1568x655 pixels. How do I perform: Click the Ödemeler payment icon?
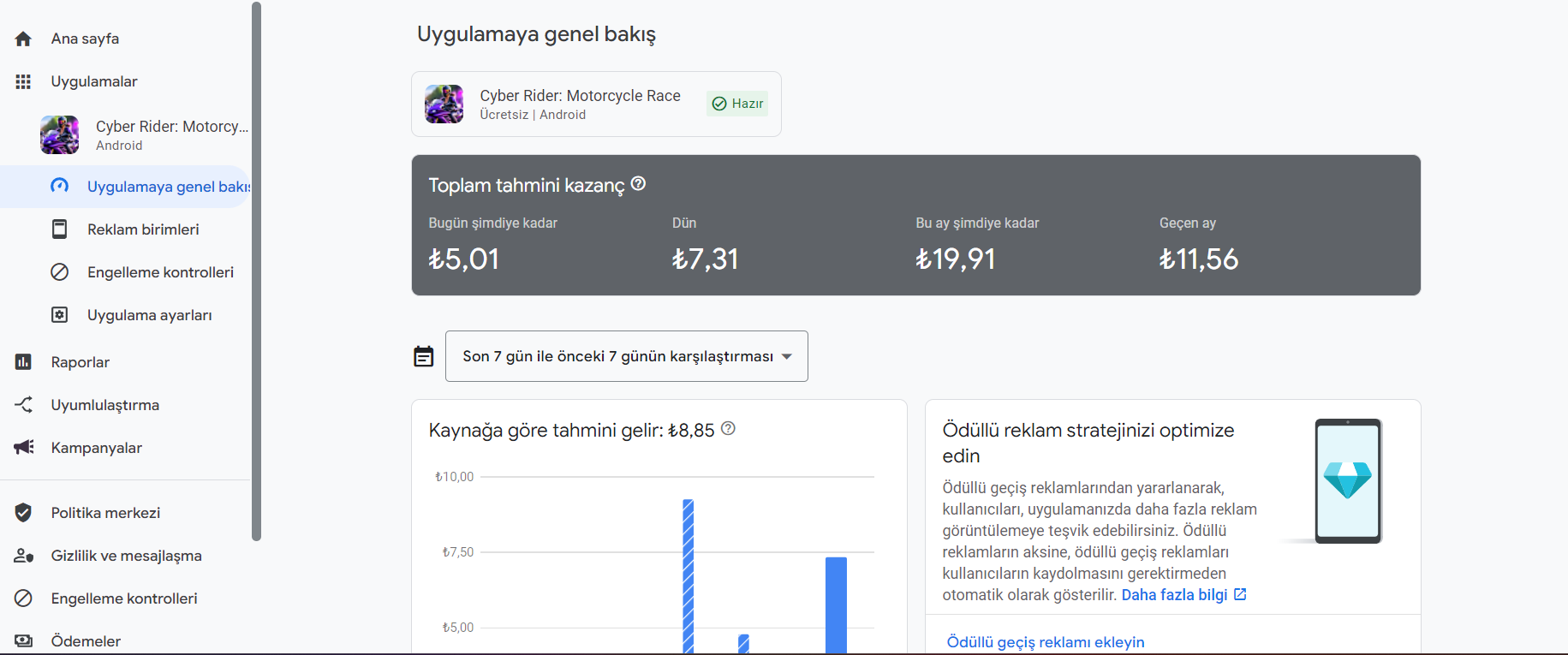[x=23, y=640]
